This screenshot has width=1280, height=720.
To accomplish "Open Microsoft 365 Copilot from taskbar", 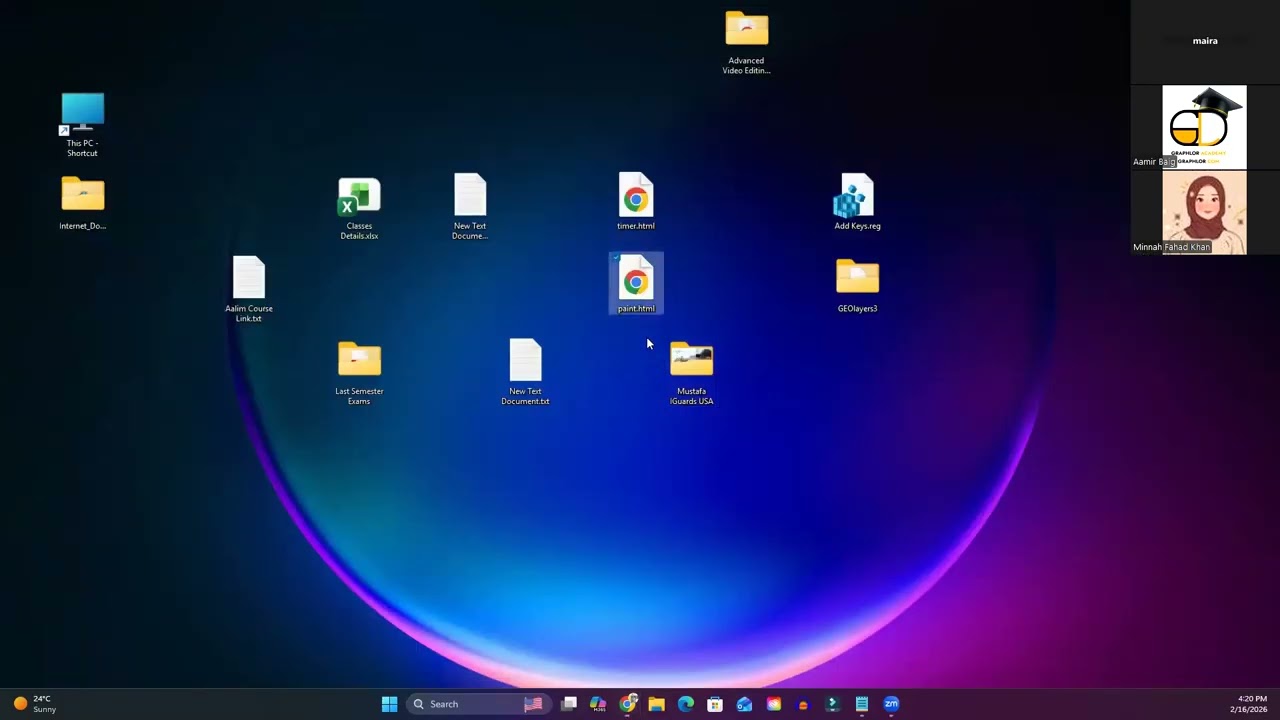I will (x=598, y=704).
